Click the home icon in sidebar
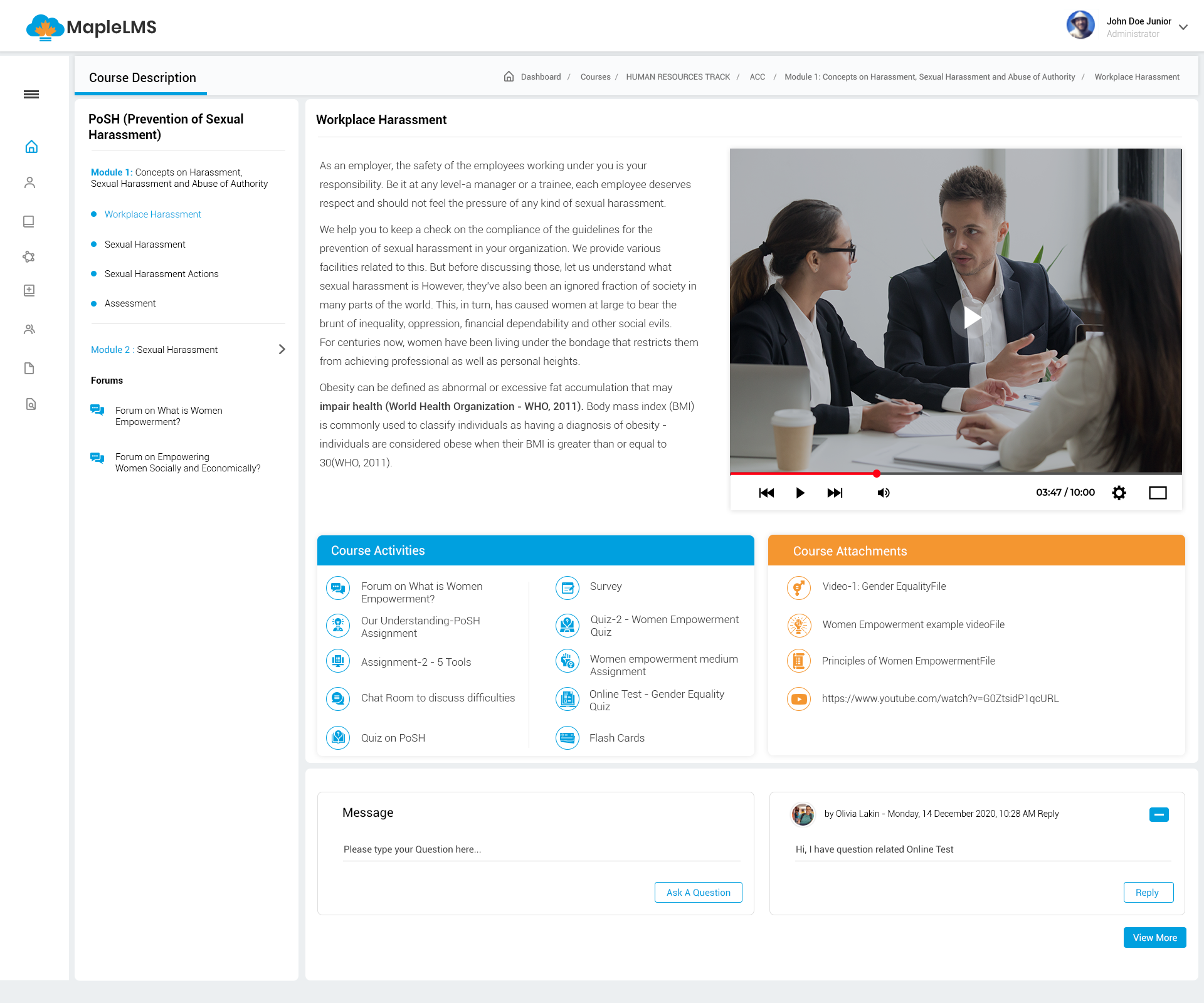 coord(31,147)
